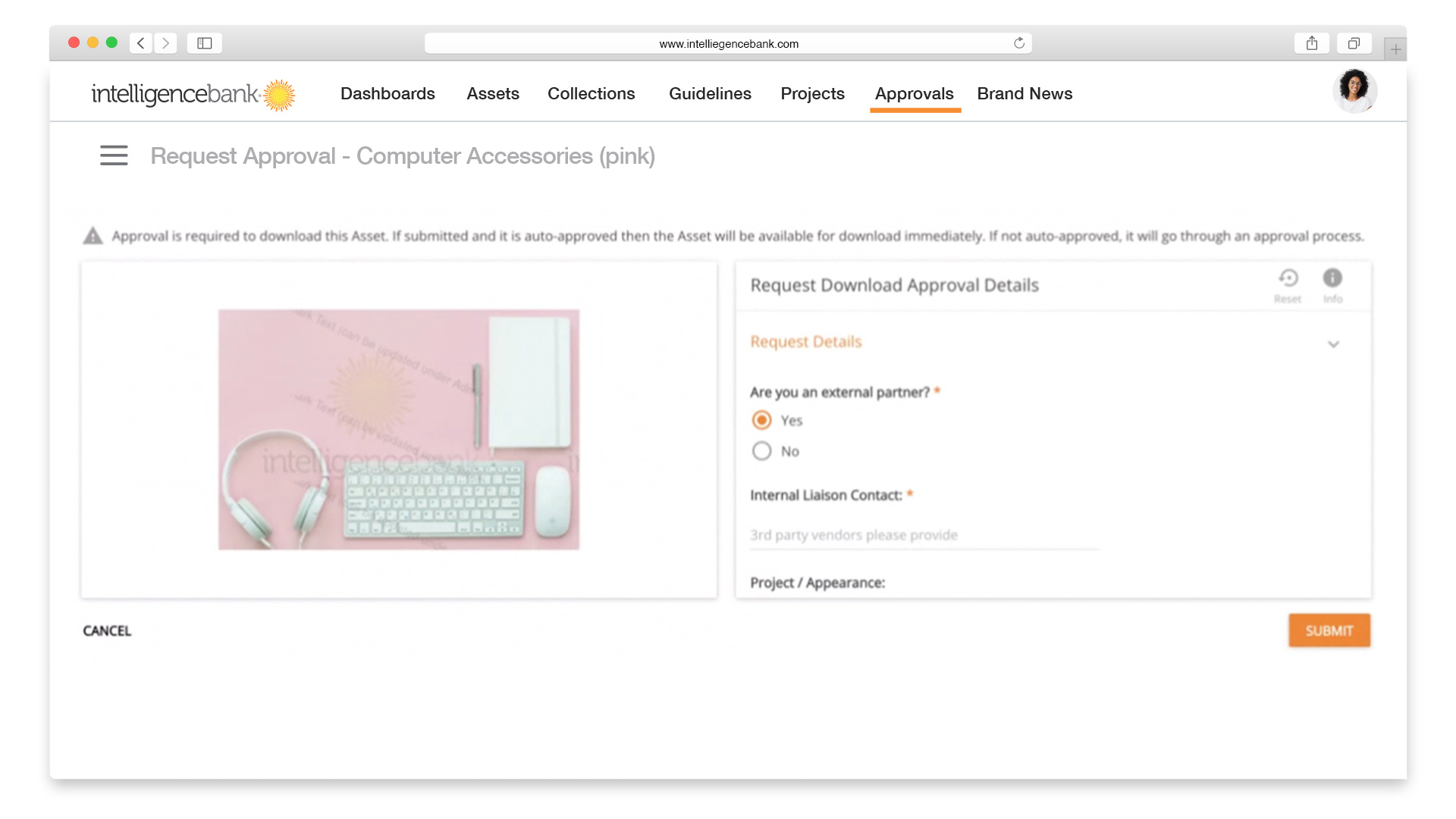This screenshot has width=1456, height=819.
Task: Open the browser tabs overview icon
Action: (1354, 43)
